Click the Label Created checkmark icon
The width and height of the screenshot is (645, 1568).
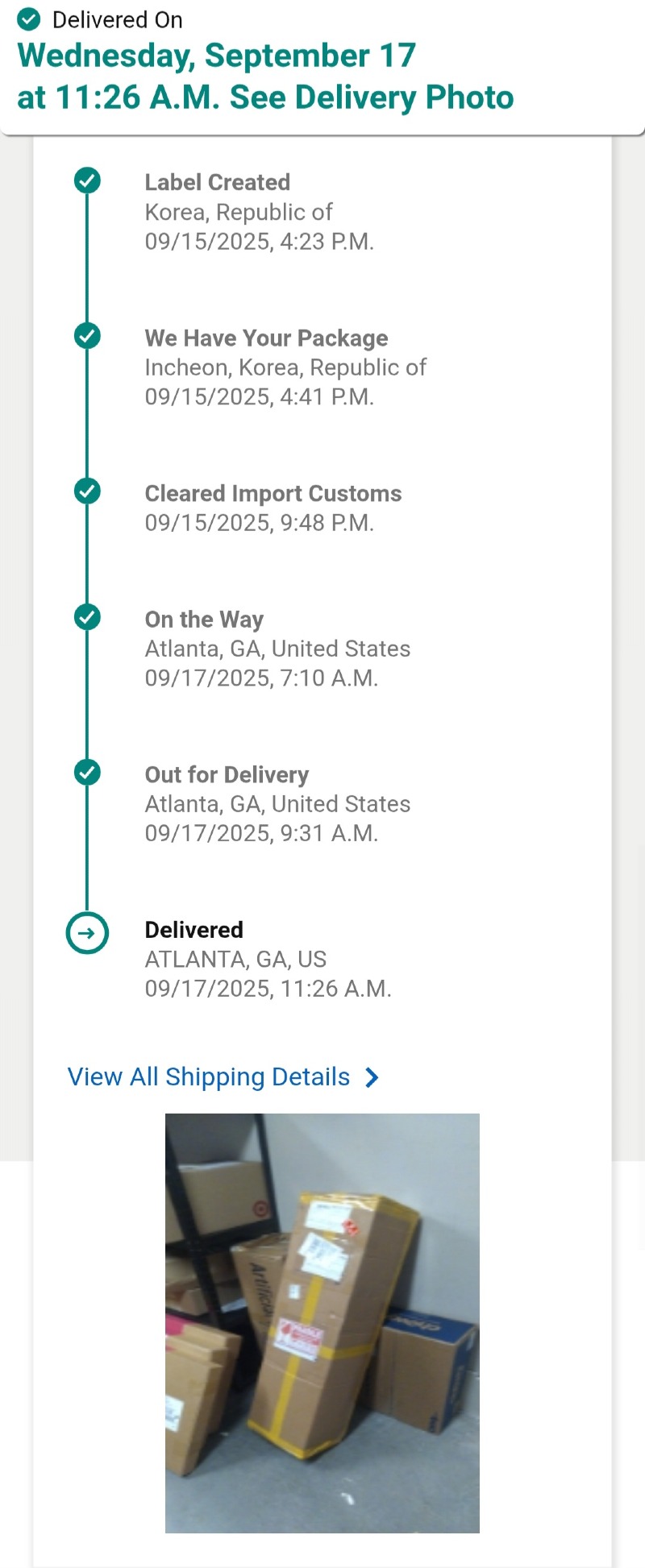[87, 180]
